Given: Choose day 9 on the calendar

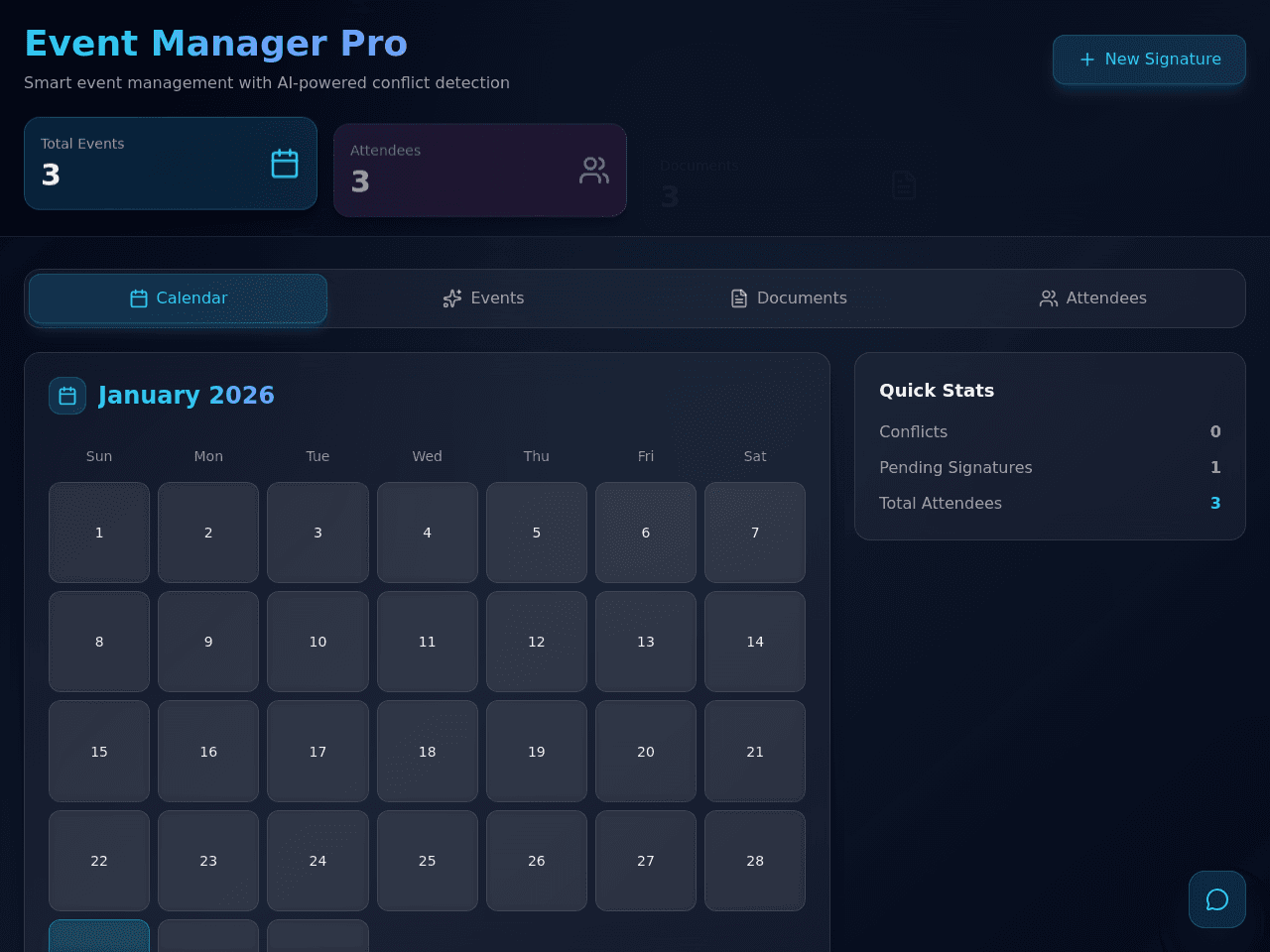Looking at the screenshot, I should click(208, 642).
